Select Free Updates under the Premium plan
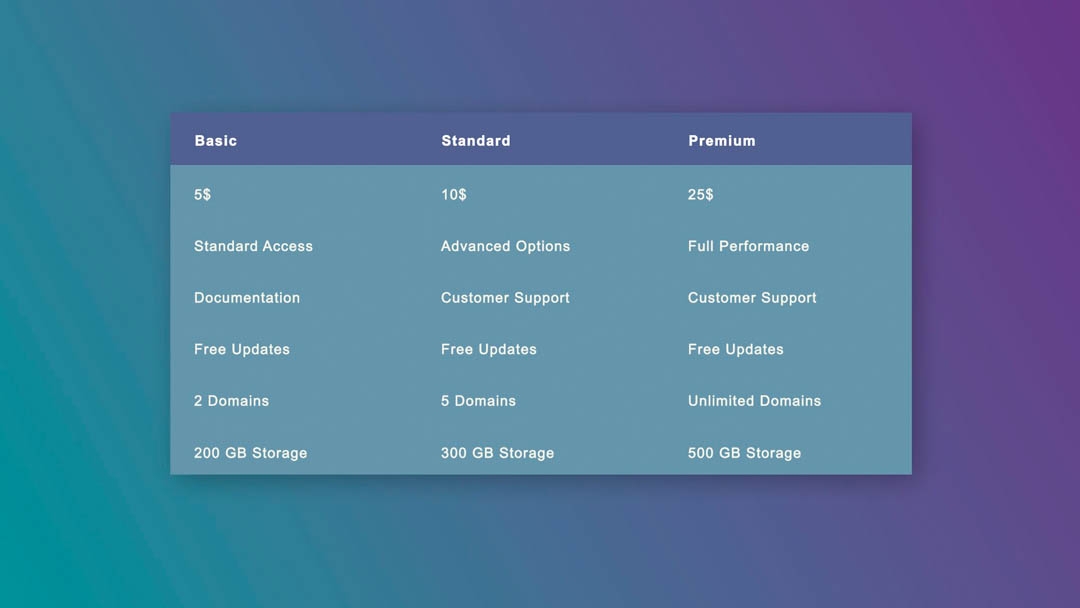The image size is (1080, 608). tap(736, 349)
